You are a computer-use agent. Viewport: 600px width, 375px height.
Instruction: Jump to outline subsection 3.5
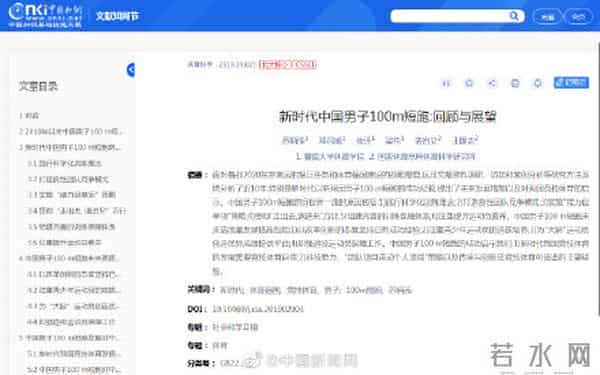[71, 227]
